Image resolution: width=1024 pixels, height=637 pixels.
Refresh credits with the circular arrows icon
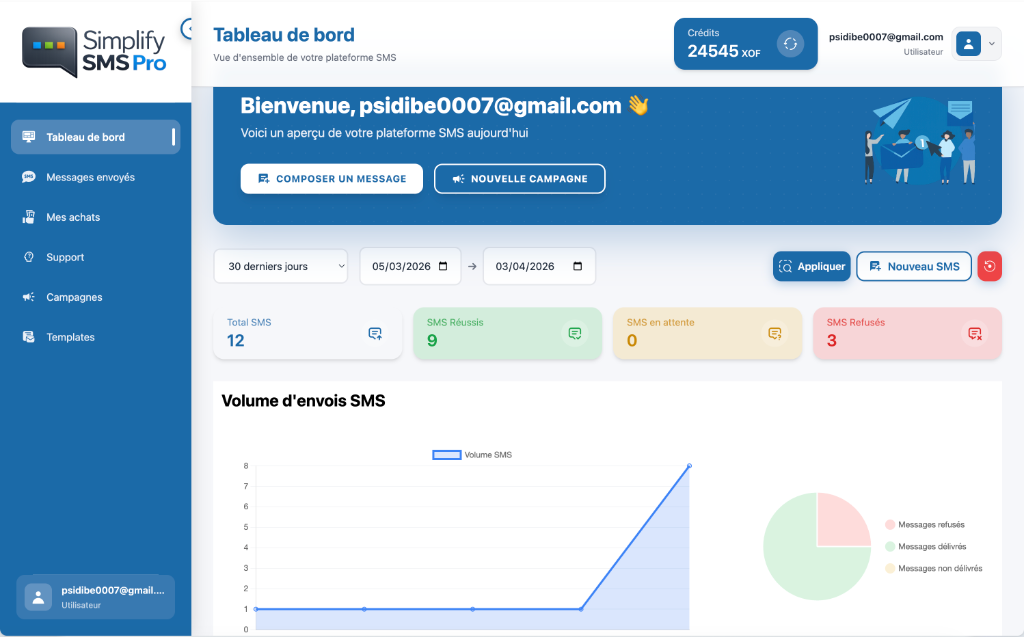click(789, 43)
